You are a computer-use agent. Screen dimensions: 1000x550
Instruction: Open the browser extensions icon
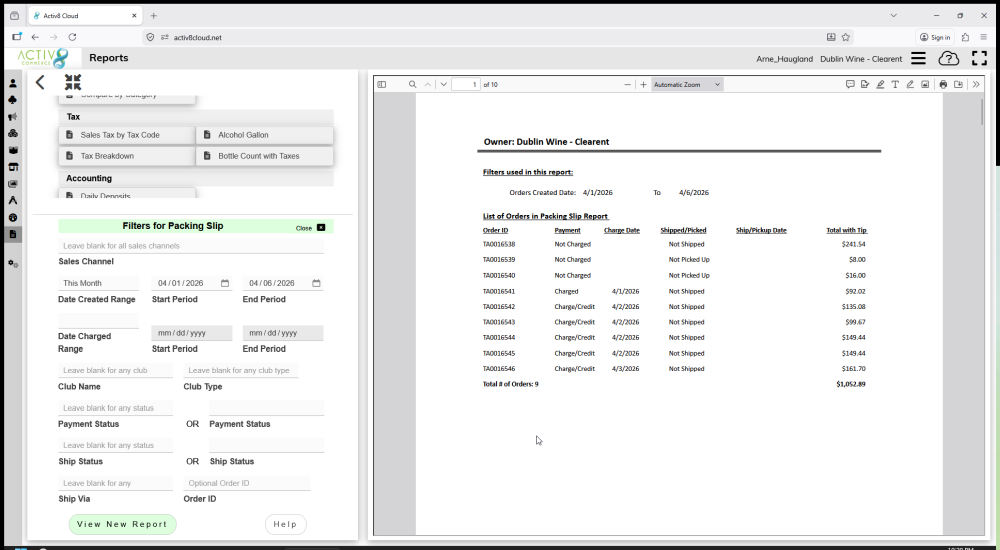click(965, 37)
